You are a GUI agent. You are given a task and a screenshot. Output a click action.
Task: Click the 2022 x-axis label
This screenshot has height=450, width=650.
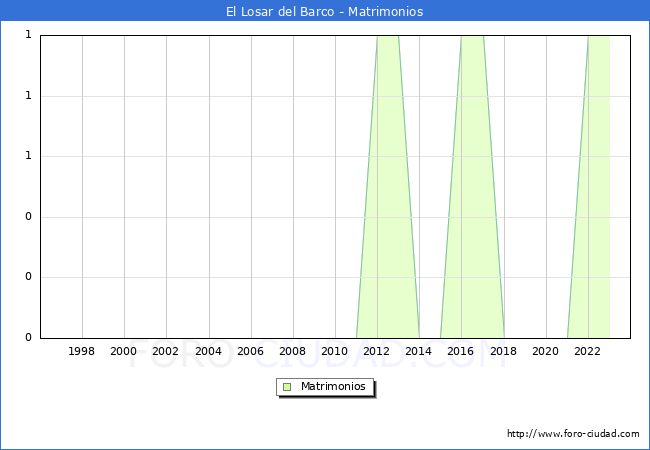tap(587, 351)
